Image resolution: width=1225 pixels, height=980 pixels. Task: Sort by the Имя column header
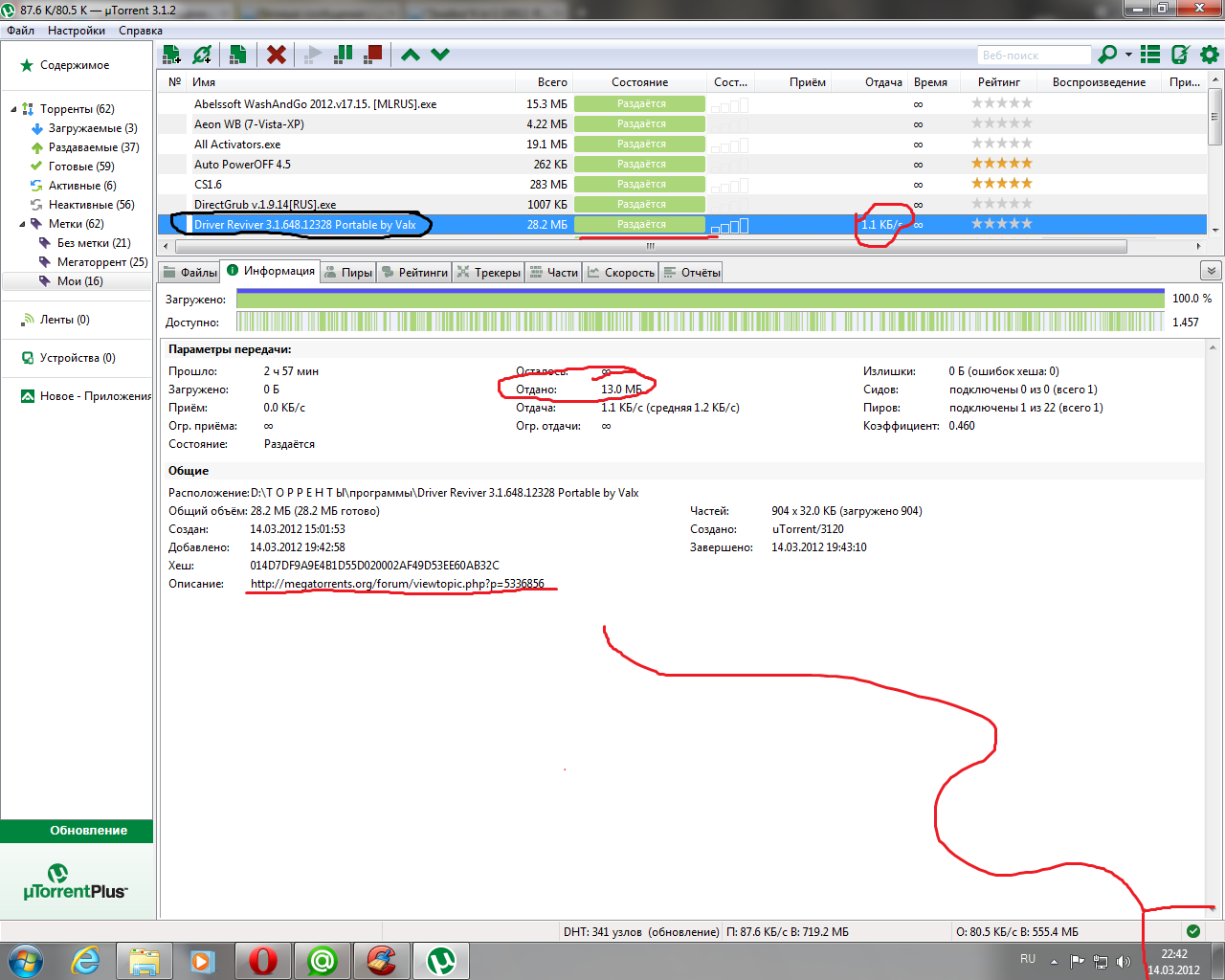pos(351,82)
